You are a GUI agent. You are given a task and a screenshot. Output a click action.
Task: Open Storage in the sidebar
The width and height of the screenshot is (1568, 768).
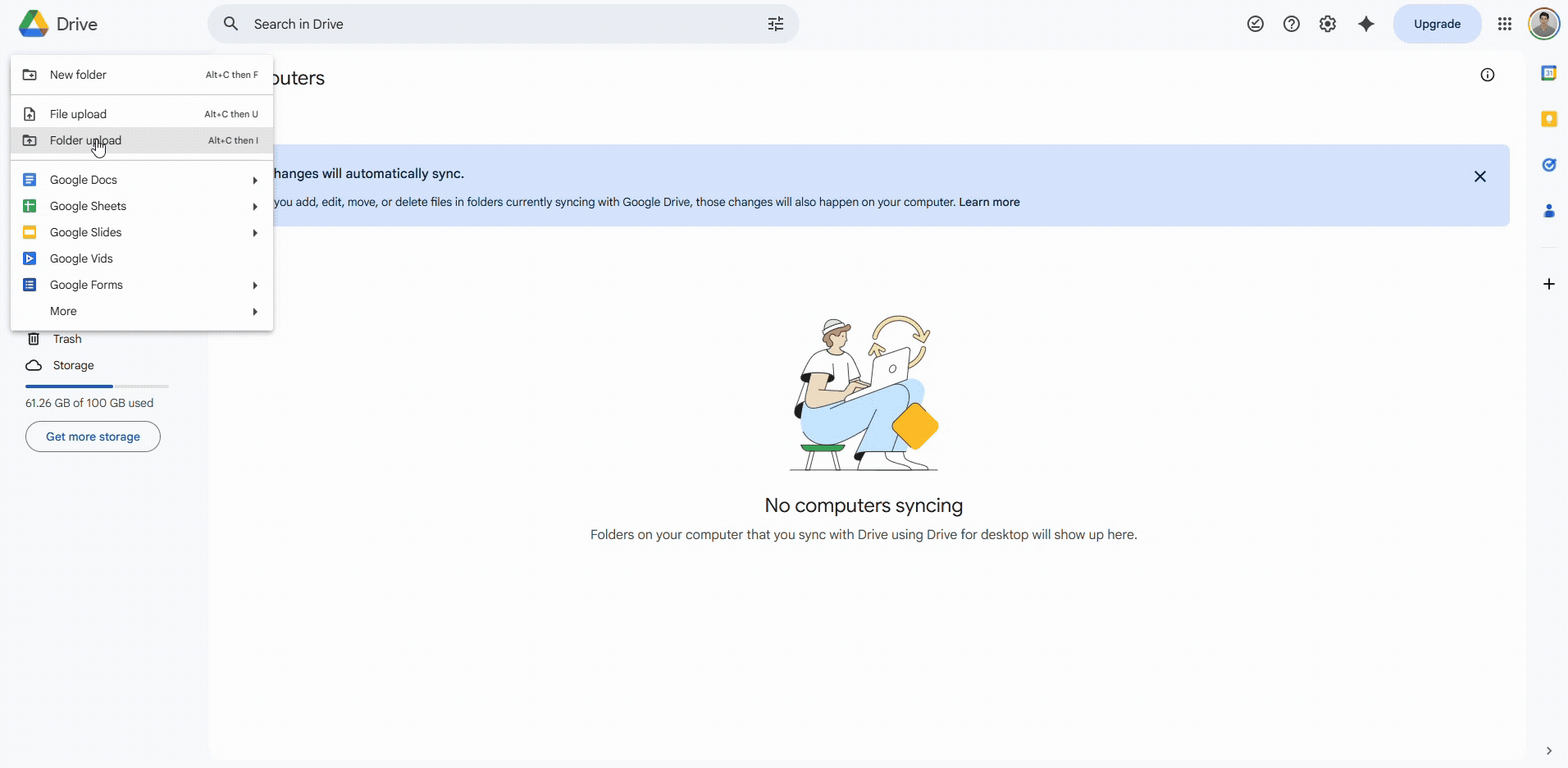74,365
